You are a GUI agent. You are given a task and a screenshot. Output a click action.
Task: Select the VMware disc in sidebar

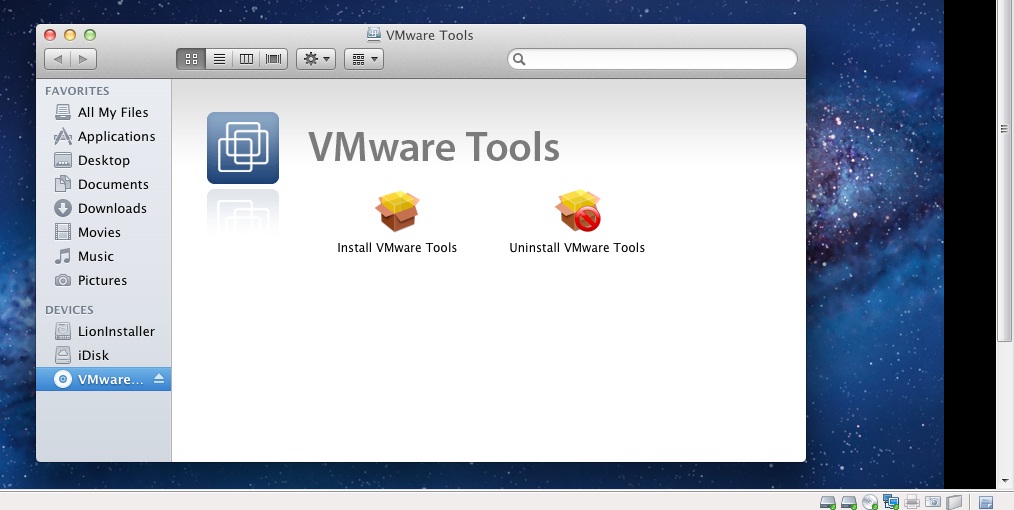103,379
